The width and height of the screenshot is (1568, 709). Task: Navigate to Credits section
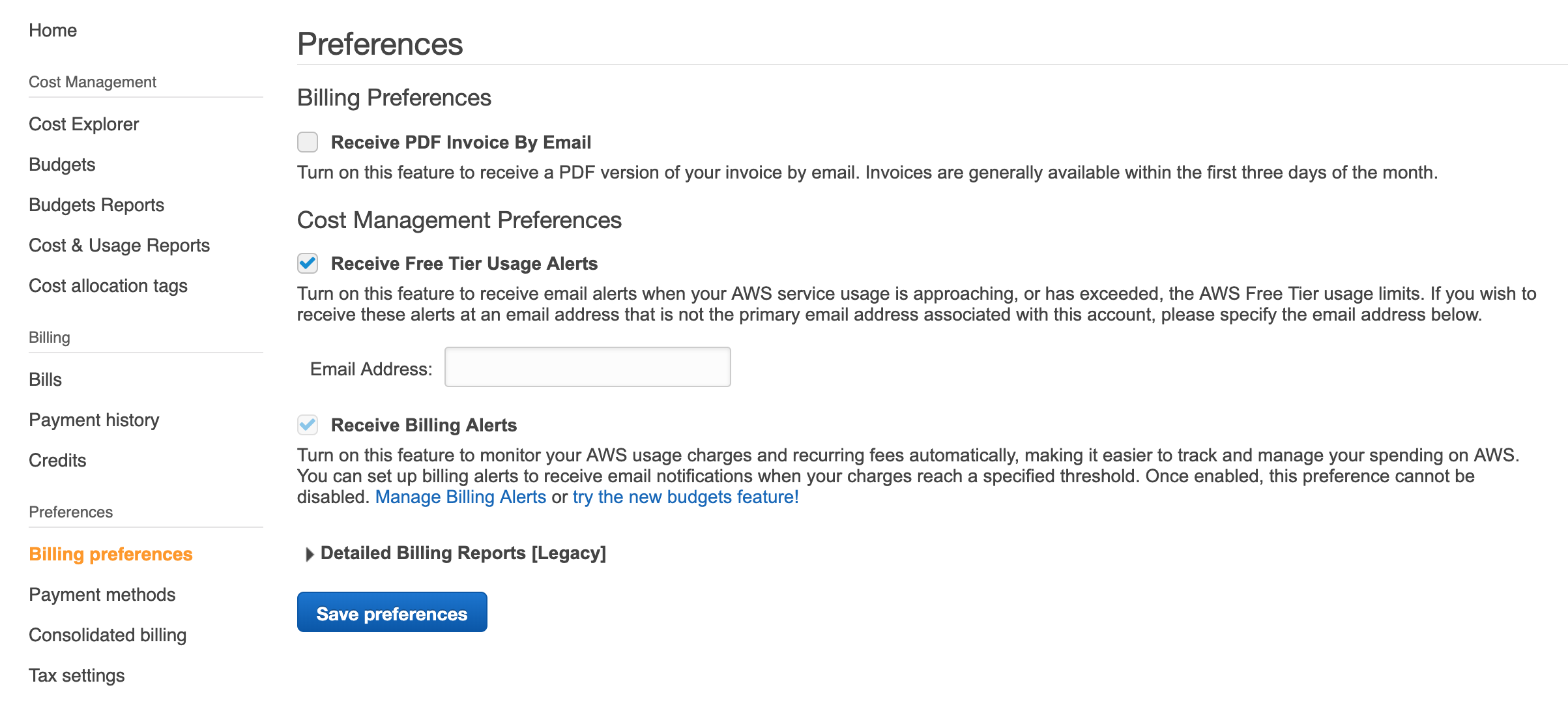pyautogui.click(x=57, y=460)
